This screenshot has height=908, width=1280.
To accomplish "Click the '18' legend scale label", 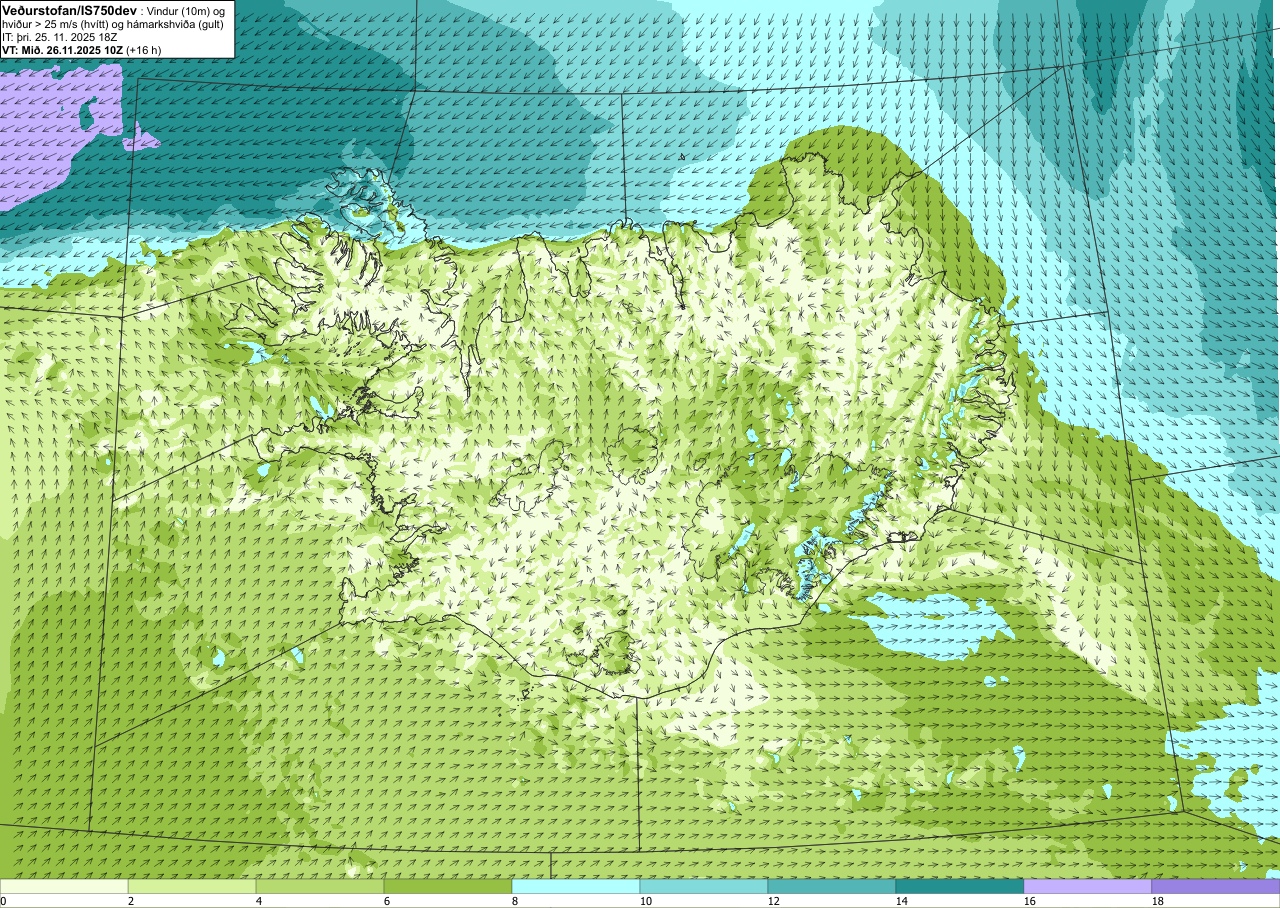I will click(1158, 901).
